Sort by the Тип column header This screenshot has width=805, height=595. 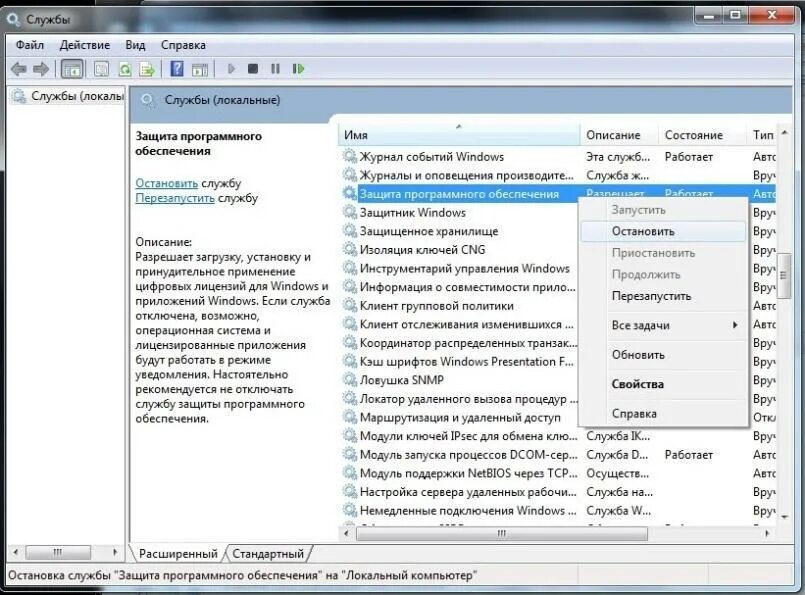tap(762, 135)
